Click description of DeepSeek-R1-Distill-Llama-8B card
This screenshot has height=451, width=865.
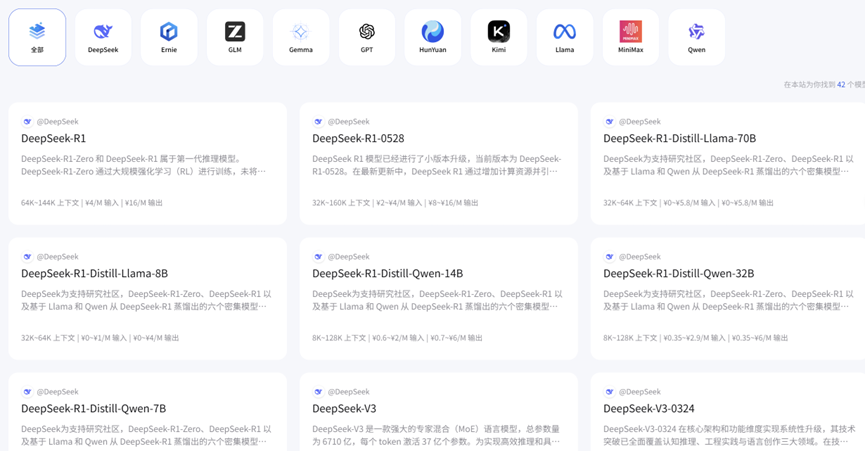pyautogui.click(x=146, y=300)
